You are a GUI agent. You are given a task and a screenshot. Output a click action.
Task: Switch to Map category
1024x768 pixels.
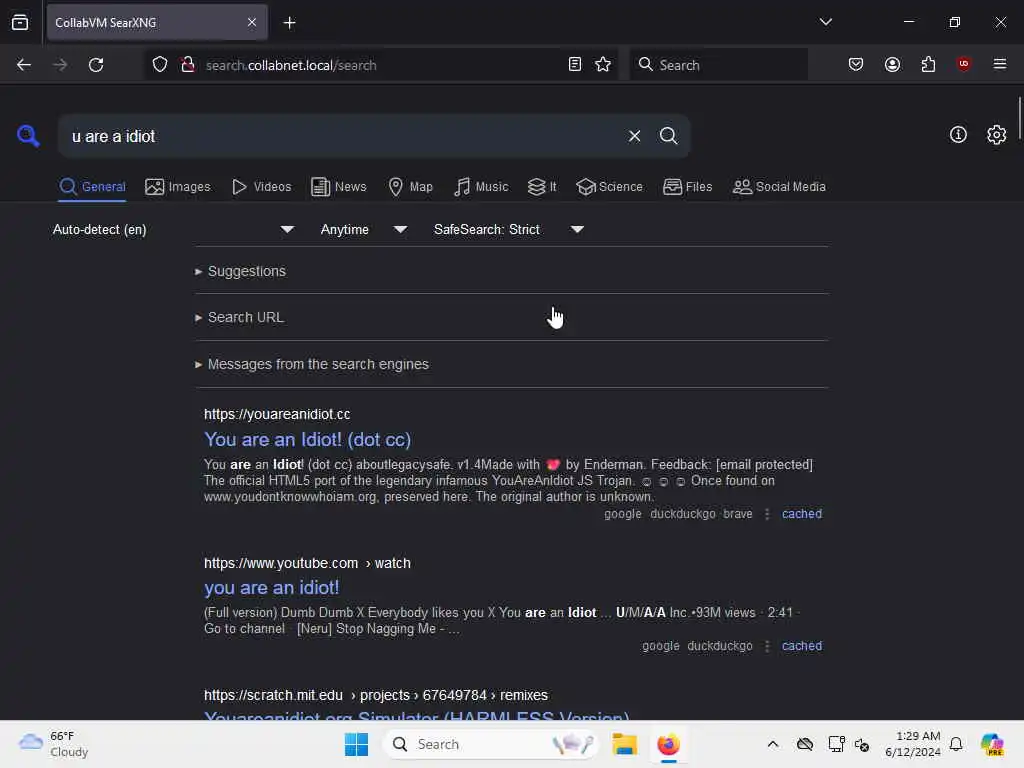point(410,187)
